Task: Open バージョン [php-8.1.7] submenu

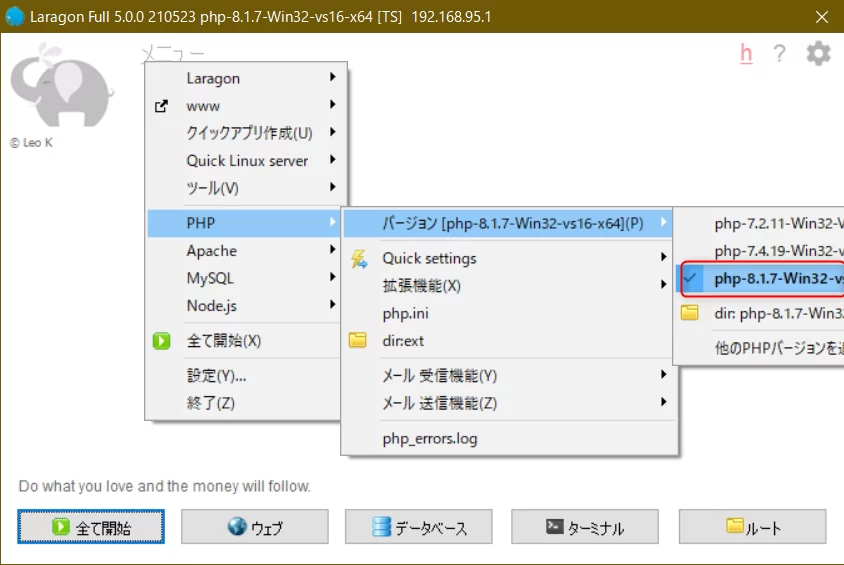Action: (508, 223)
